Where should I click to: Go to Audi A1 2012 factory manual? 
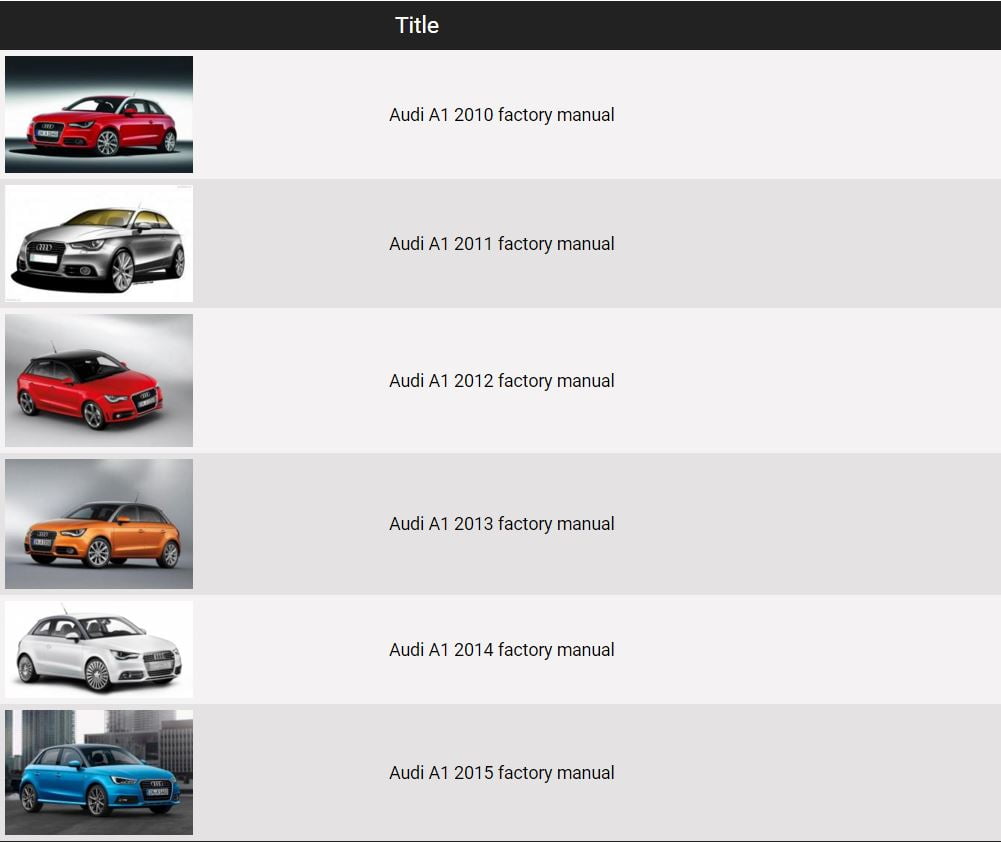click(x=501, y=381)
